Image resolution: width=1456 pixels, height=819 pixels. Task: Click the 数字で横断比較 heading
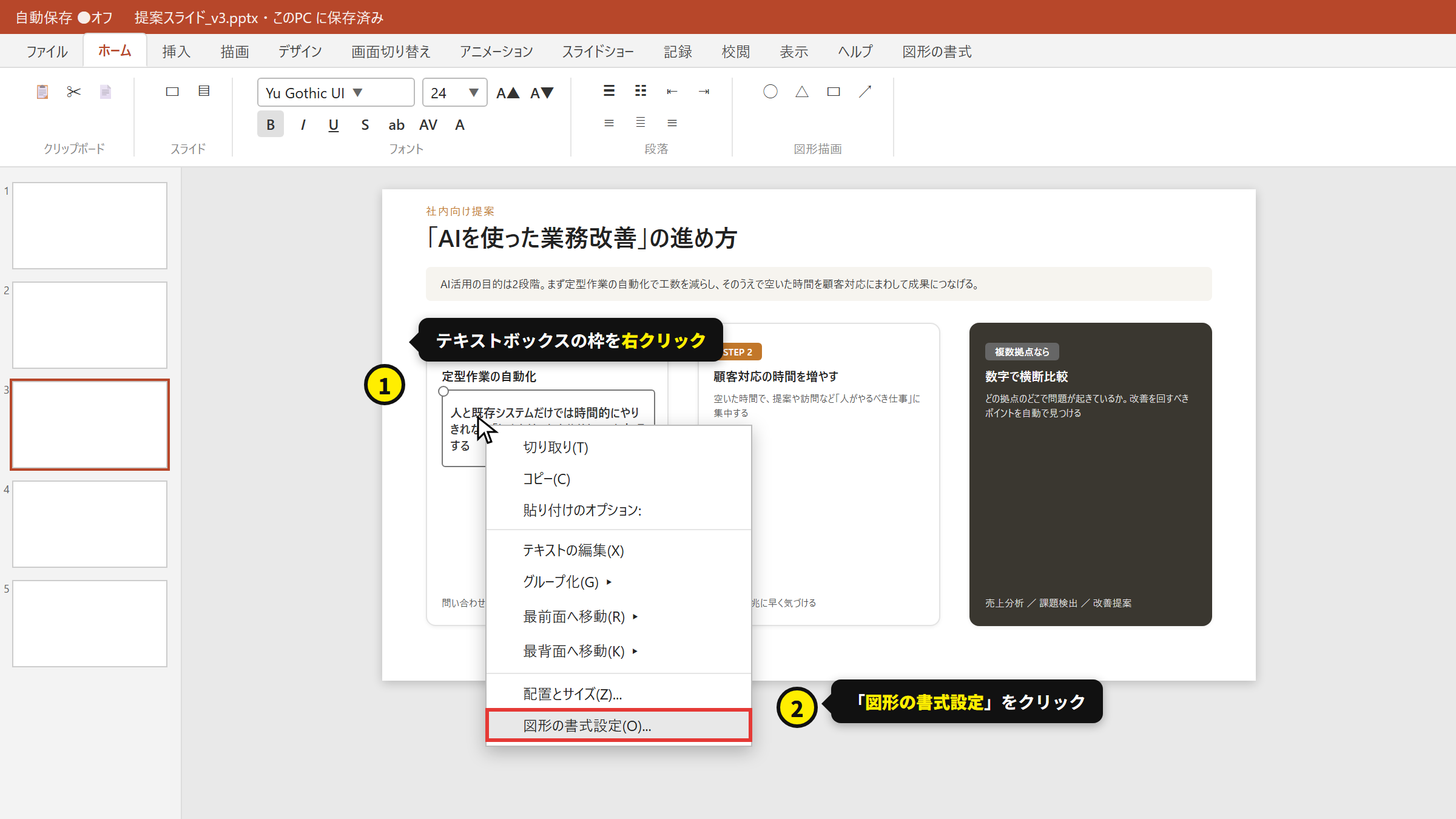(1026, 376)
